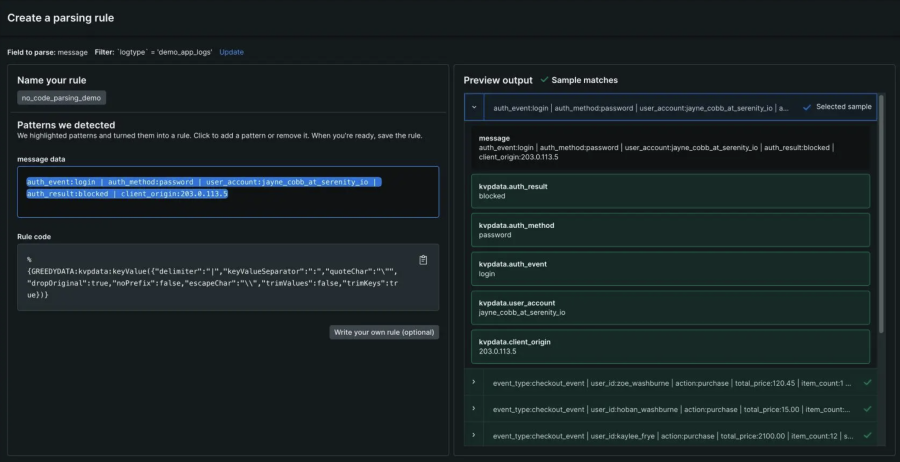Click the 'Create a parsing rule' title
The height and width of the screenshot is (462, 900).
coord(61,18)
